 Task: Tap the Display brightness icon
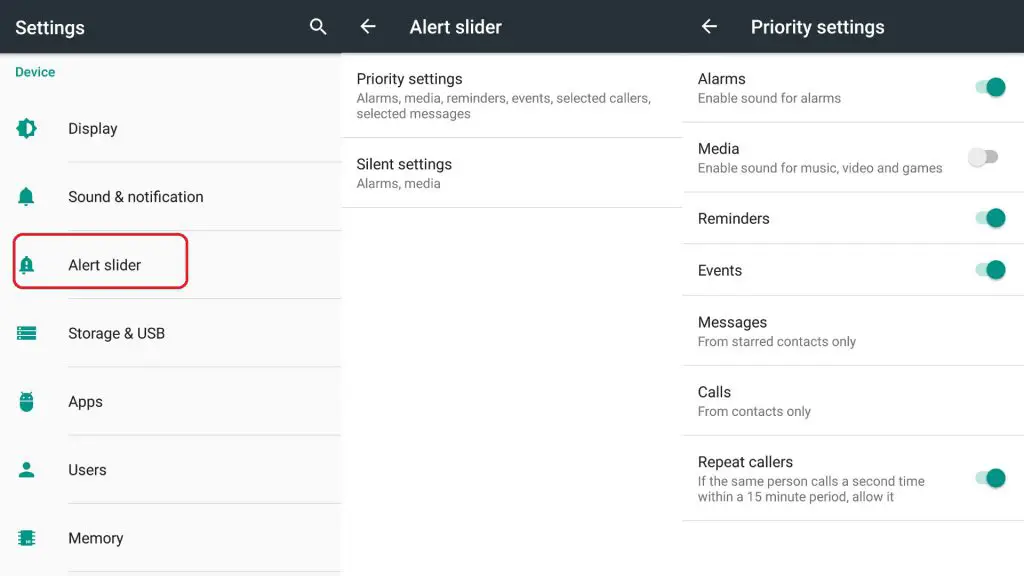click(x=27, y=129)
